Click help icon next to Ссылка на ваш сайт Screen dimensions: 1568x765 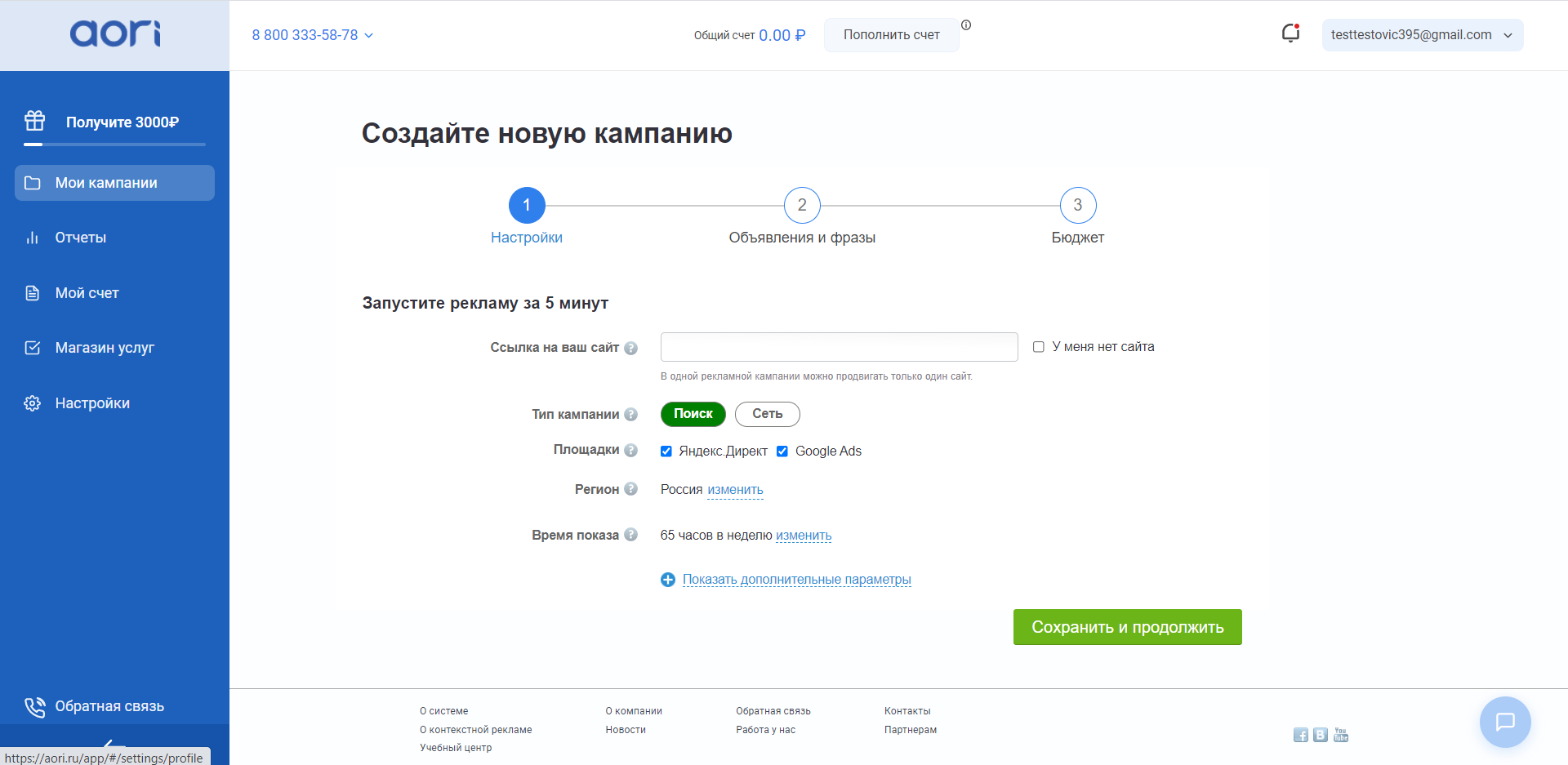point(630,348)
